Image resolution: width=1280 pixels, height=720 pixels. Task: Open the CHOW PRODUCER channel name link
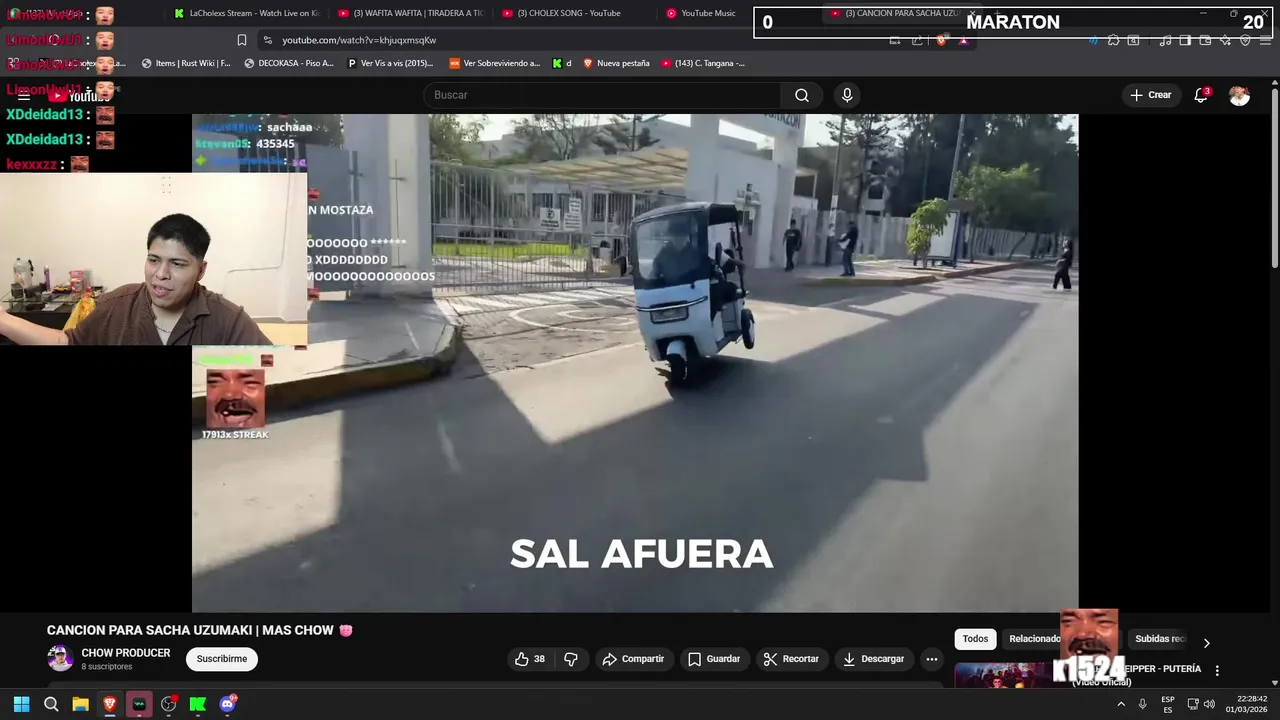tap(126, 653)
